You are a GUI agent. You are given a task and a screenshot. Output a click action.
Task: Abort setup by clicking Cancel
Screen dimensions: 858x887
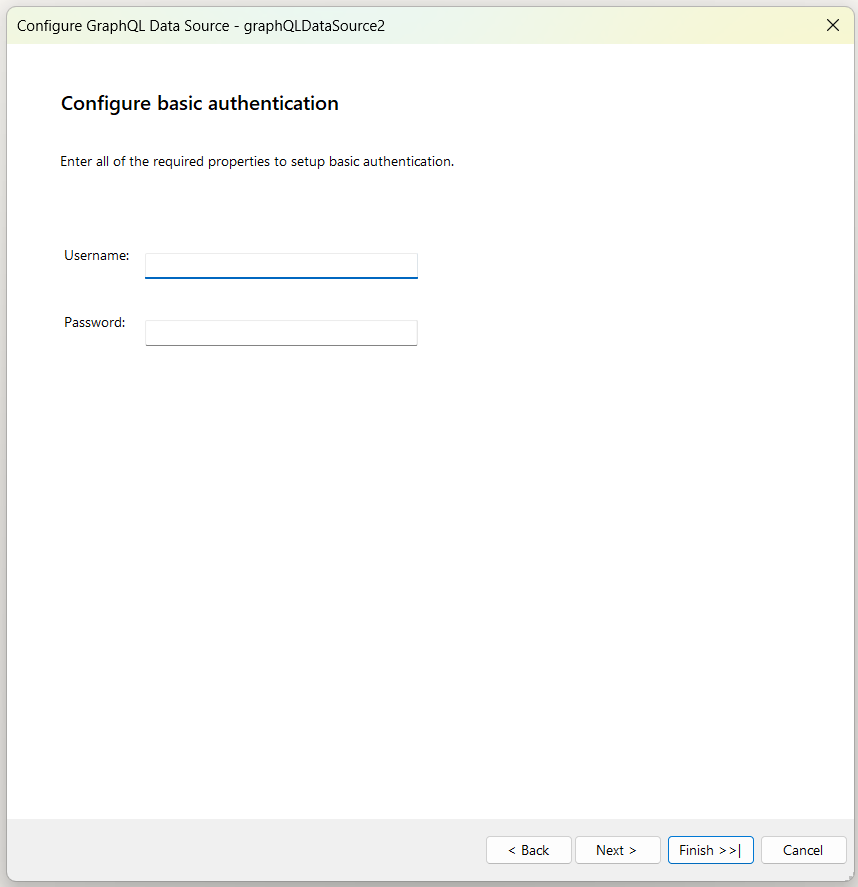click(x=803, y=849)
